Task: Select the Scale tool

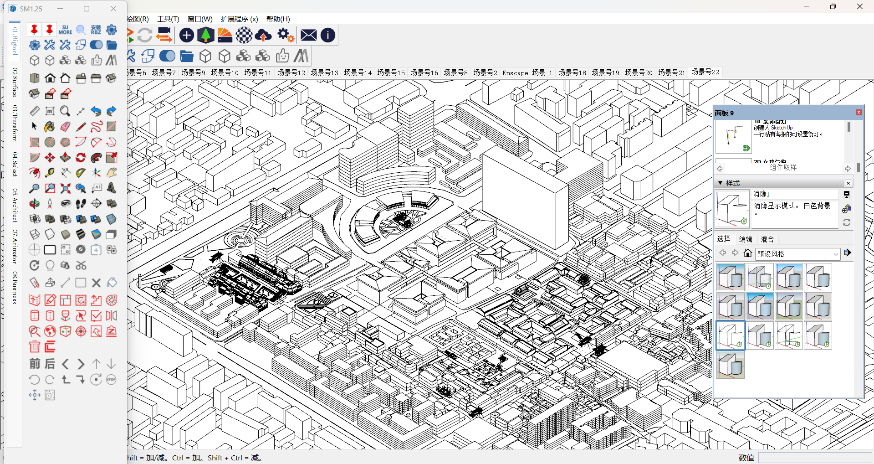Action: pos(111,158)
